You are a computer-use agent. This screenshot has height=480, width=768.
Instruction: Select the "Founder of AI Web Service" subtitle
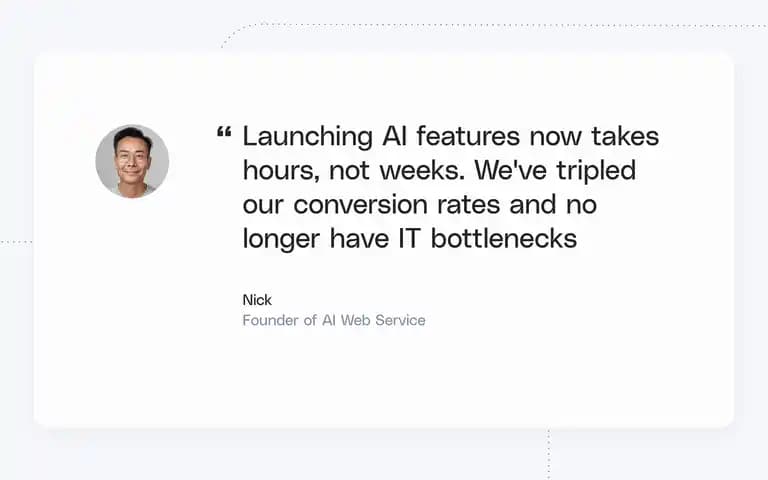334,320
